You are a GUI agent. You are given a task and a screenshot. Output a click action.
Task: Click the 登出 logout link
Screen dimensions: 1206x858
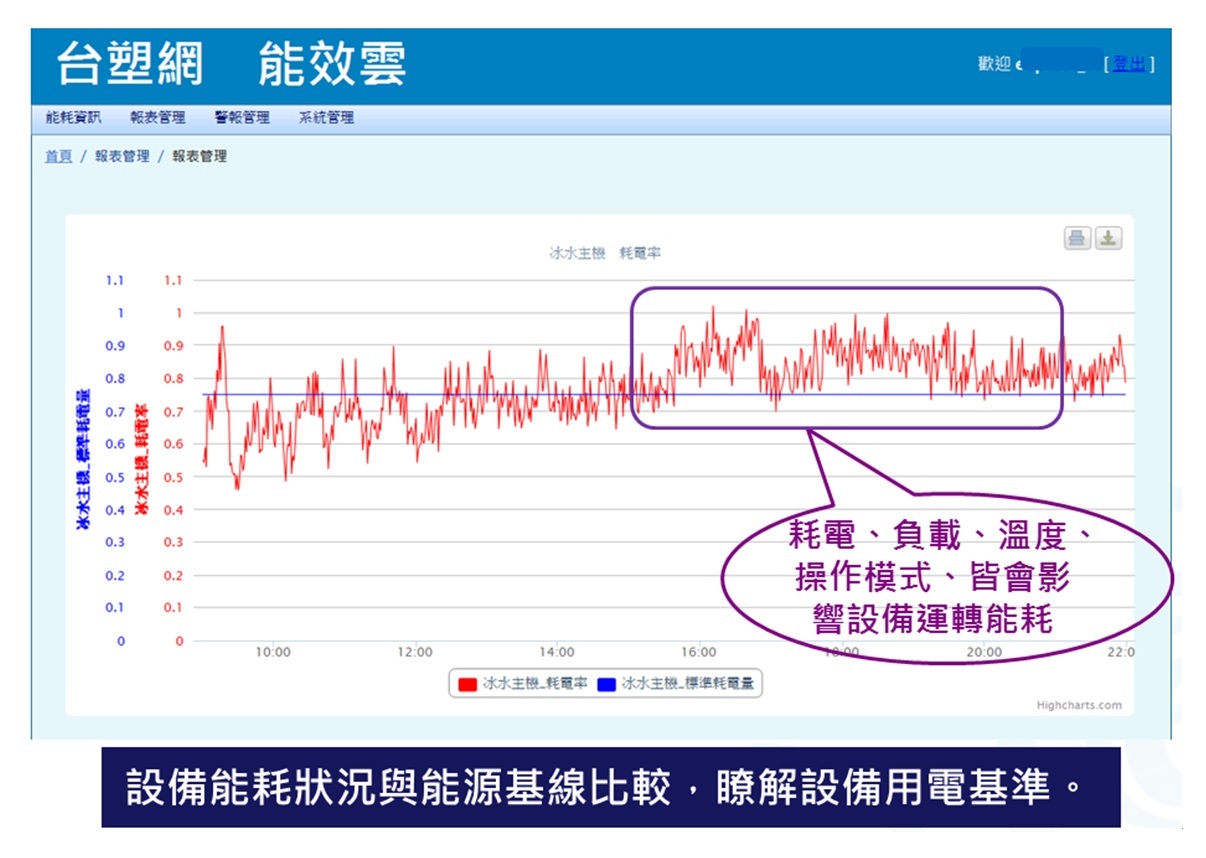pyautogui.click(x=1128, y=65)
